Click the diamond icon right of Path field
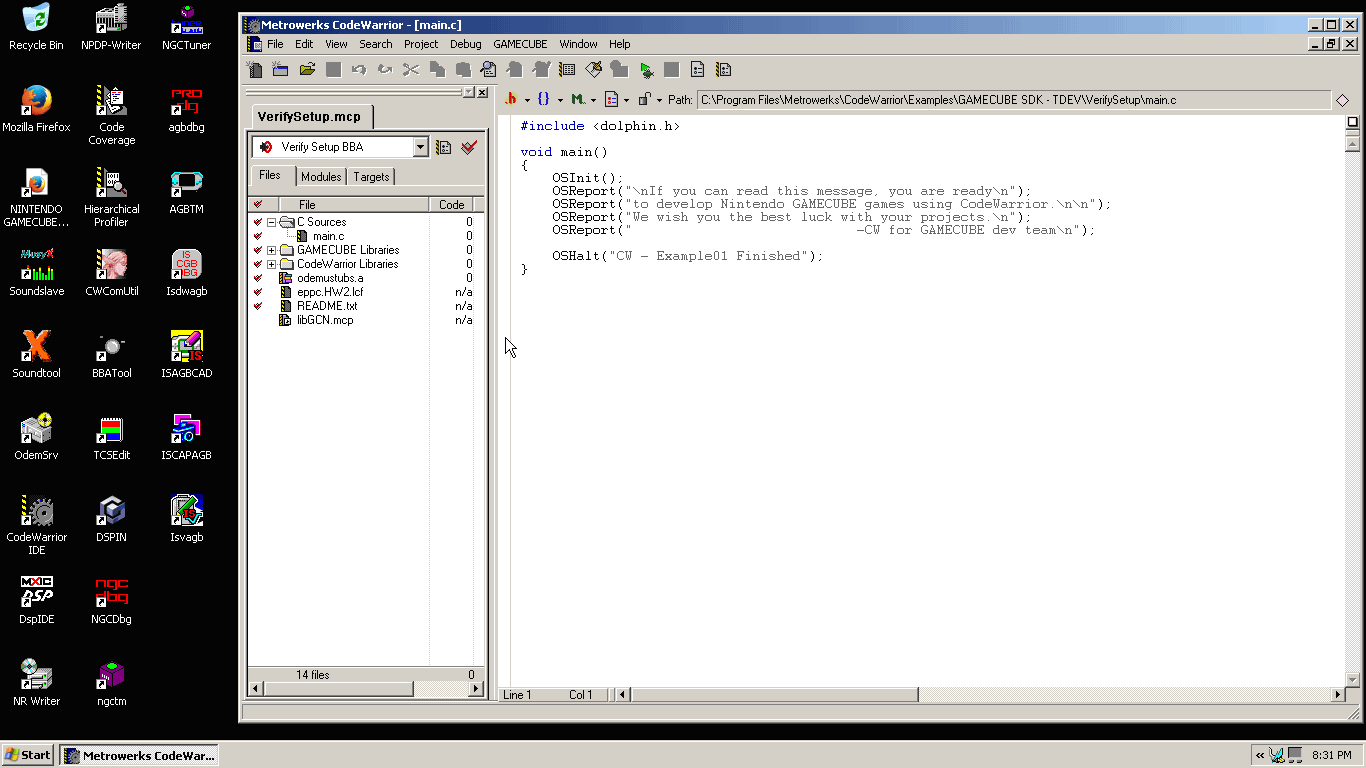Screen dimensions: 1366x768 1342,100
